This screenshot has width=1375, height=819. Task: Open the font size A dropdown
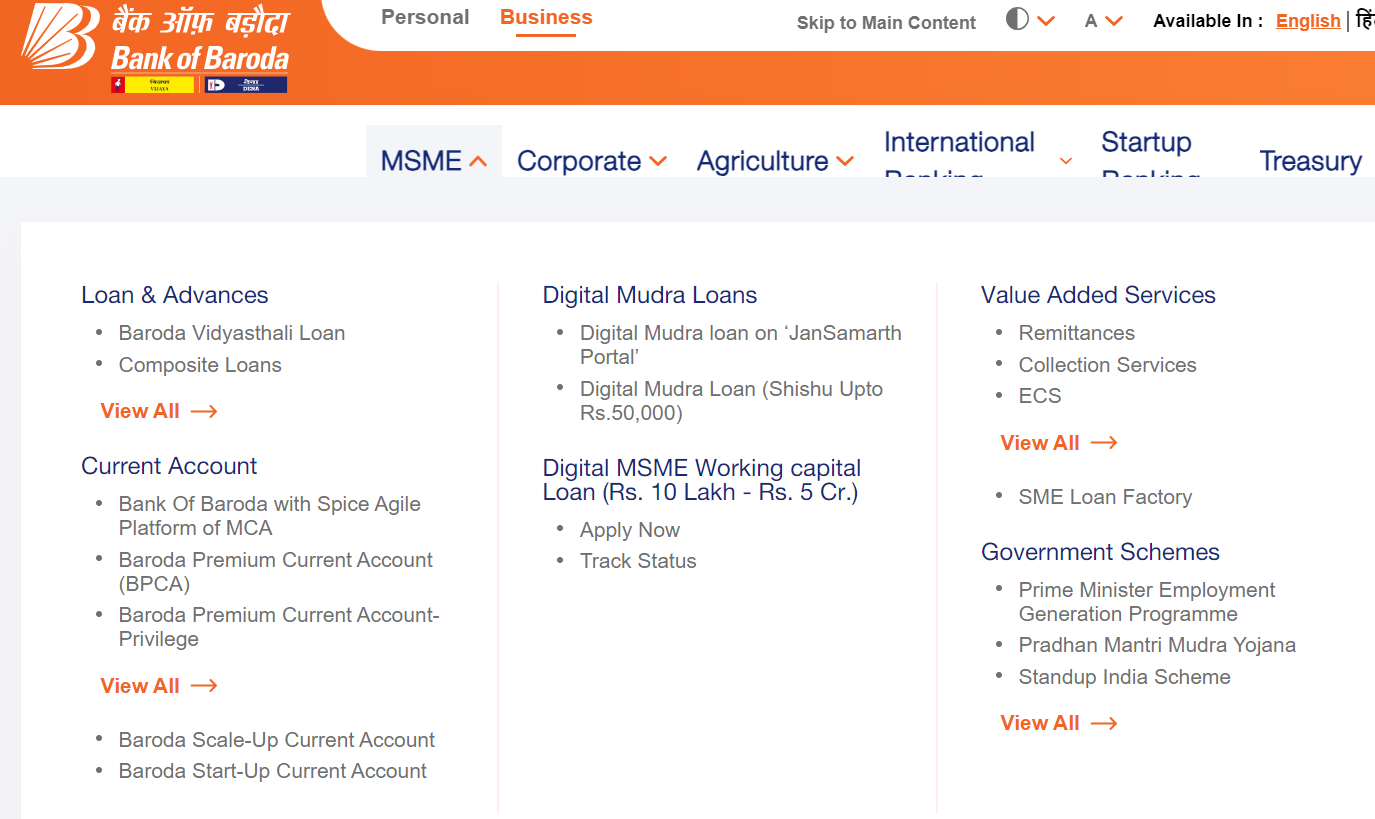[x=1103, y=21]
